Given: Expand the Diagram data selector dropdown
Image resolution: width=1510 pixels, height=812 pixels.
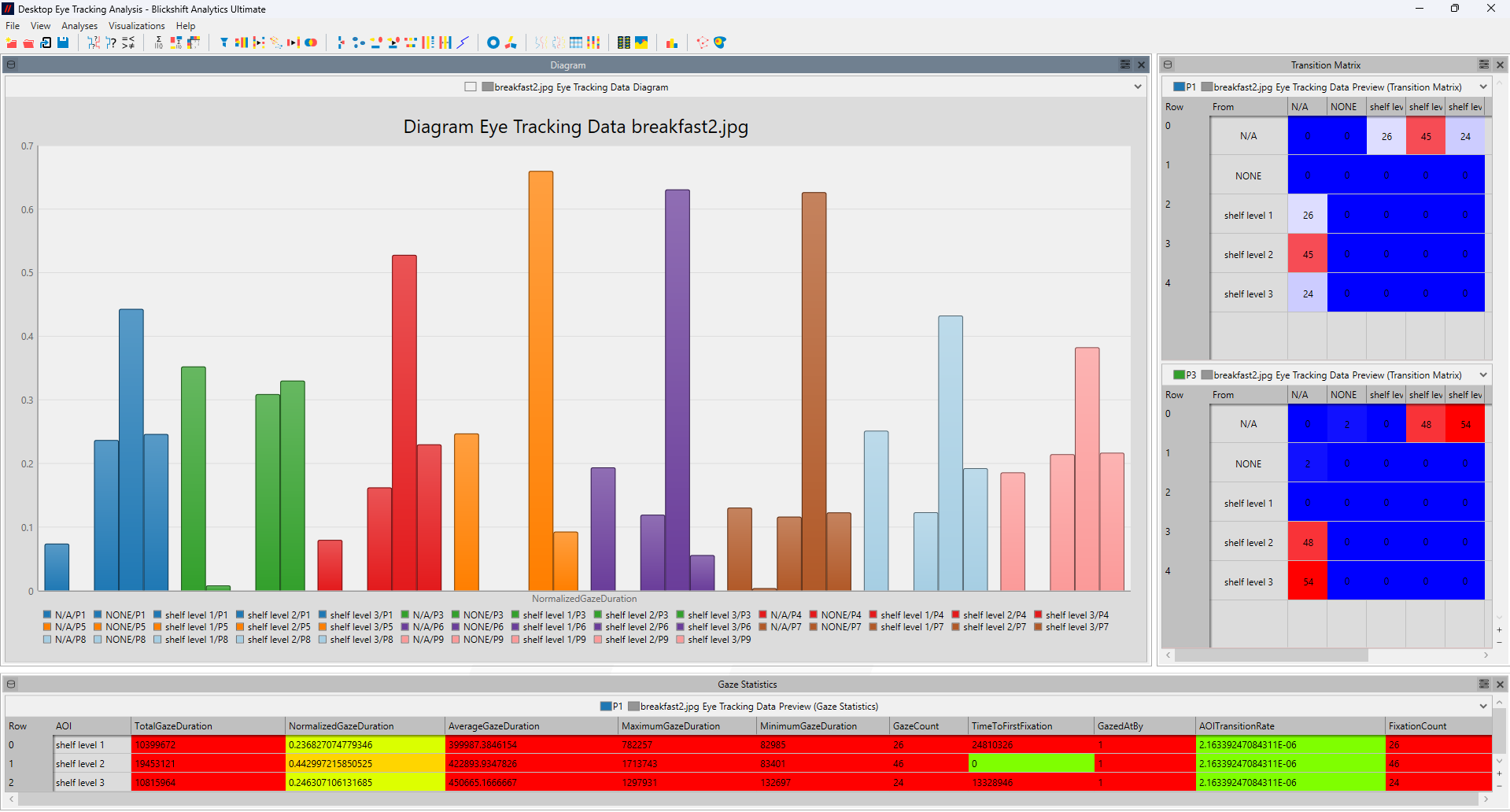Looking at the screenshot, I should coord(1138,87).
